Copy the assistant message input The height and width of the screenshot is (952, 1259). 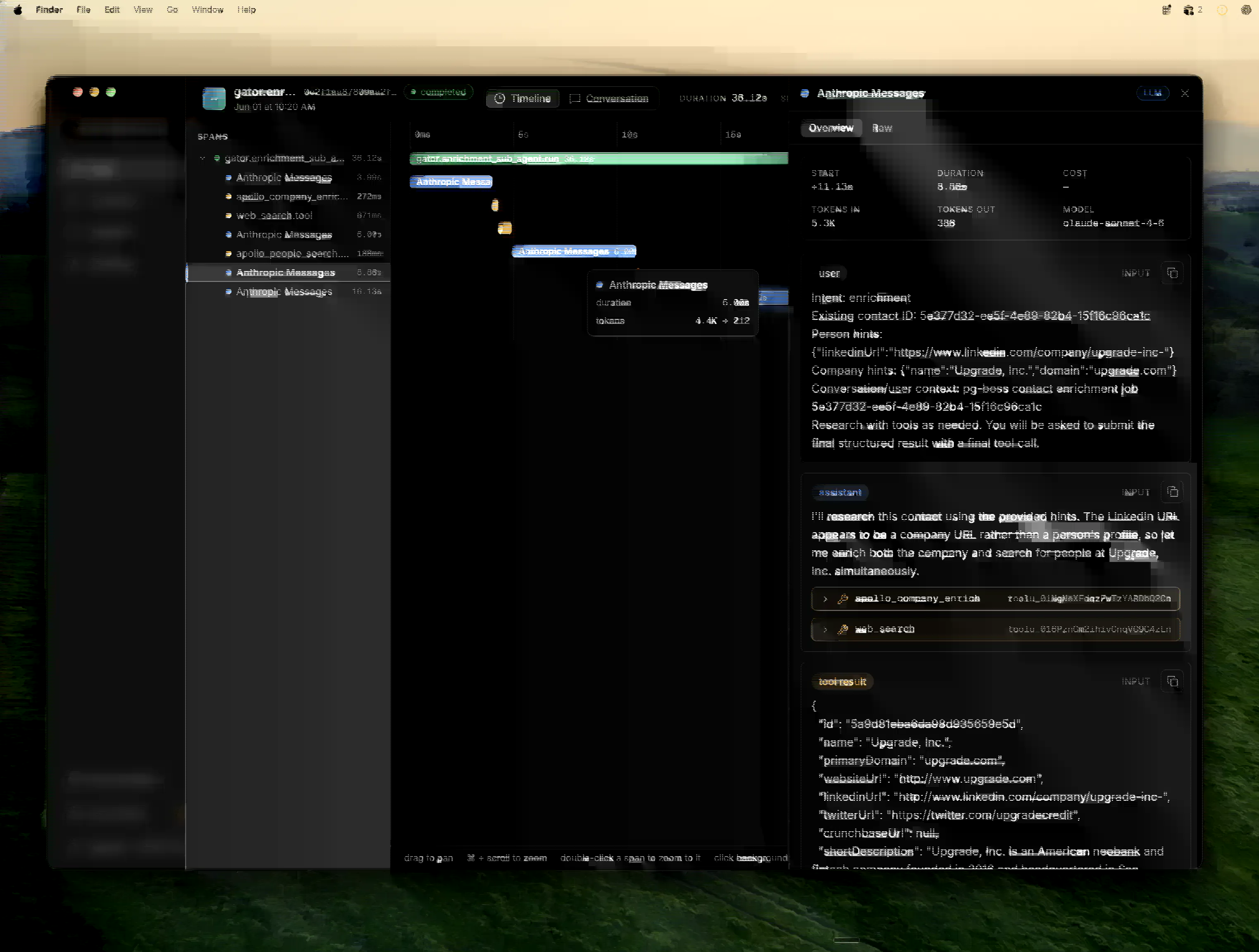coord(1172,492)
